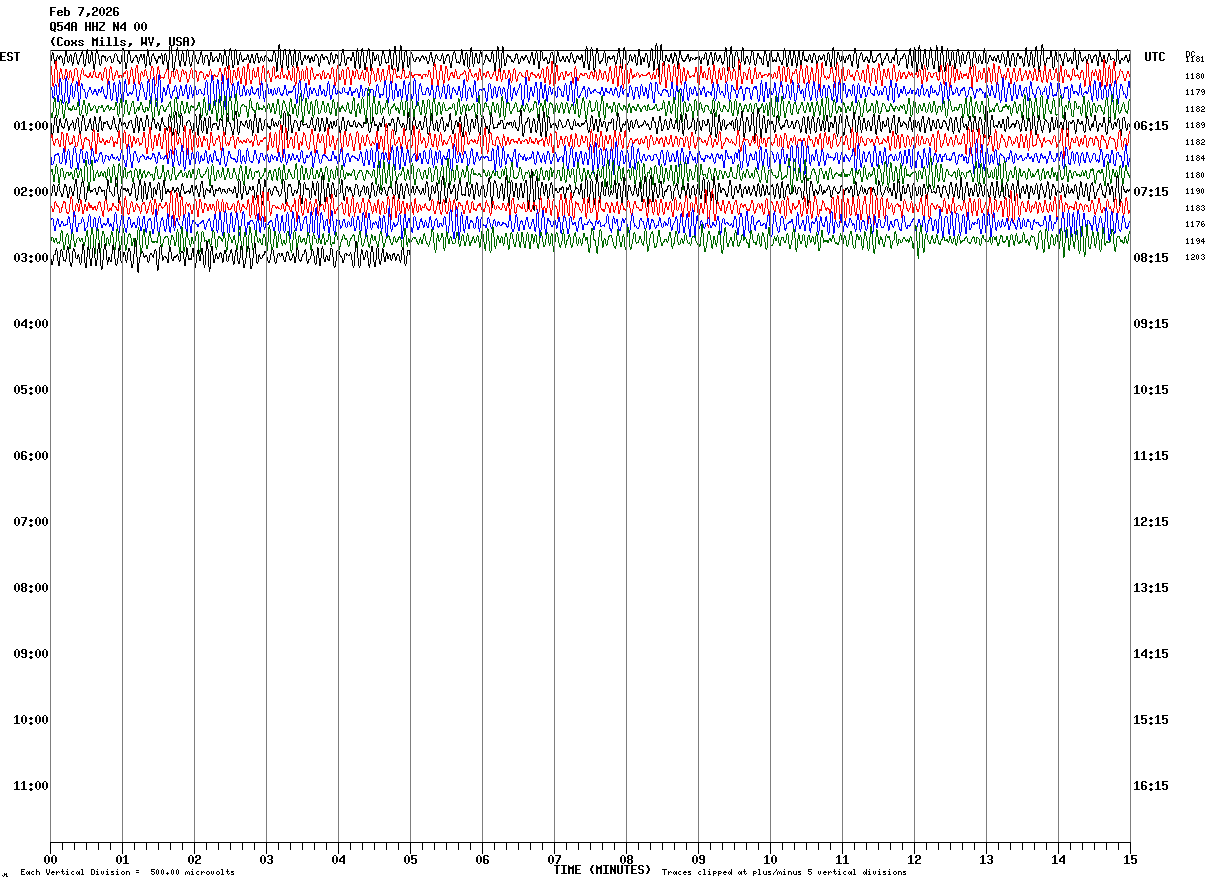The width and height of the screenshot is (1210, 886).
Task: Click the UTC time label '13:15'
Action: tap(1151, 588)
